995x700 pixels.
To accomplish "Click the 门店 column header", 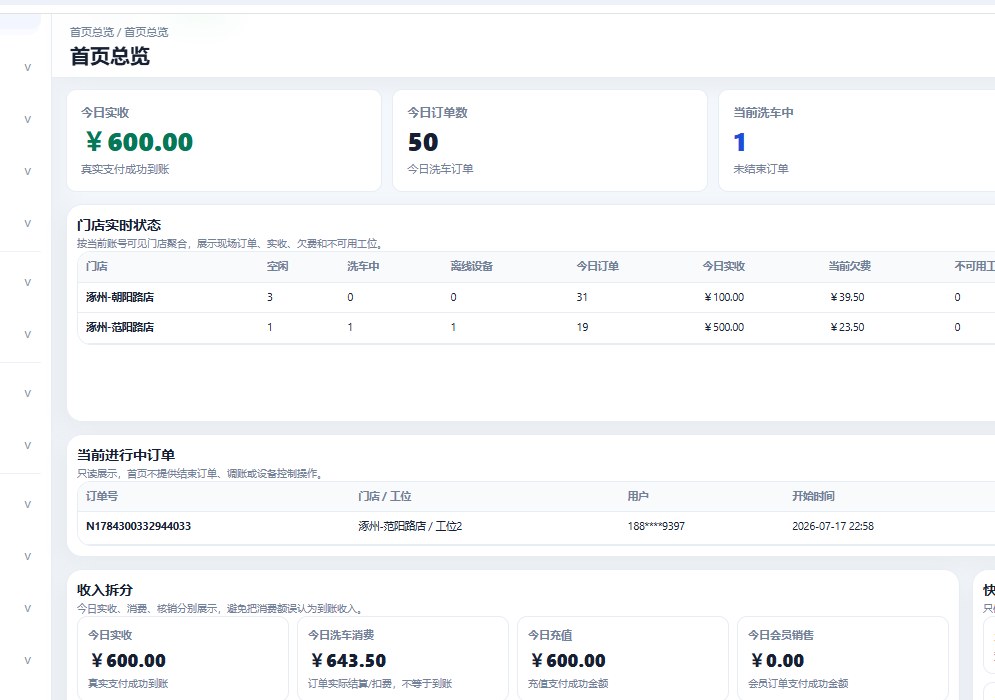I will tap(96, 266).
